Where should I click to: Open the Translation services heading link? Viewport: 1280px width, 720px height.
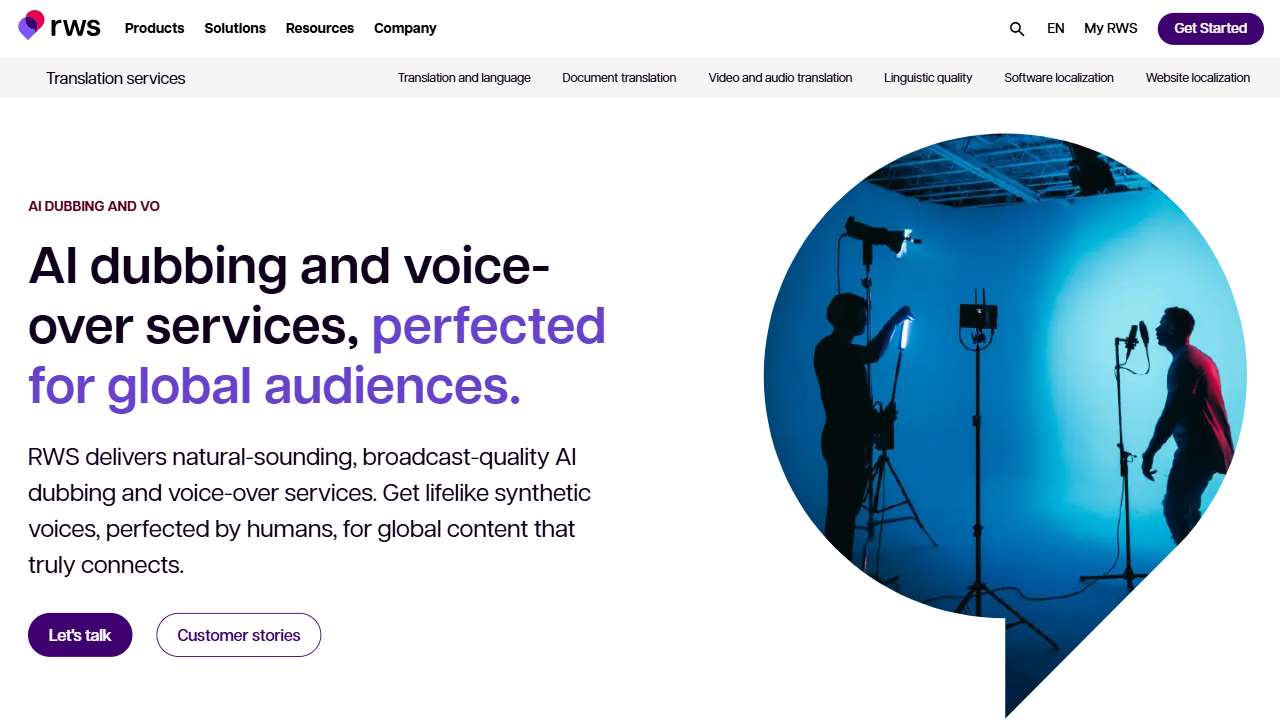116,78
